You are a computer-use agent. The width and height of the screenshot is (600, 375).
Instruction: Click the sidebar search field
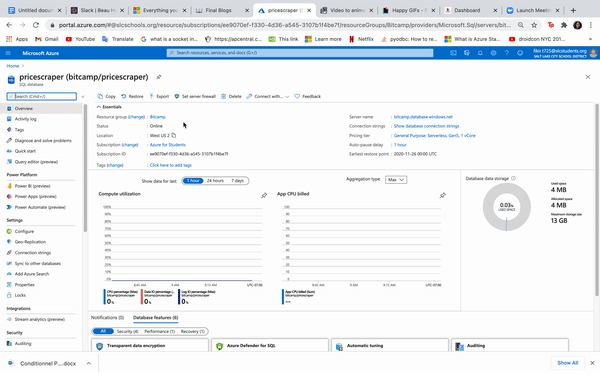pyautogui.click(x=42, y=96)
